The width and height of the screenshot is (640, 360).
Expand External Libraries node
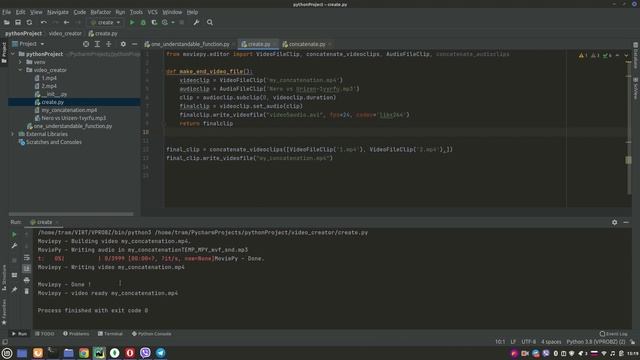[13, 134]
